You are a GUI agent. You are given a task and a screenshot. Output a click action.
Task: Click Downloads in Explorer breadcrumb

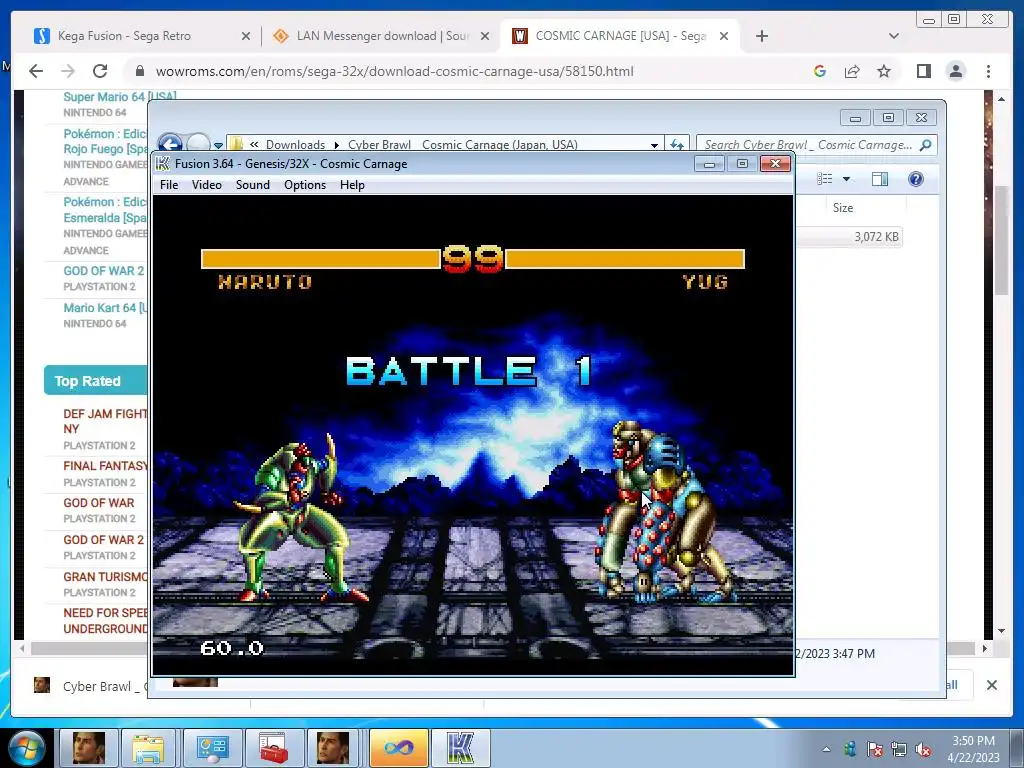(x=295, y=144)
